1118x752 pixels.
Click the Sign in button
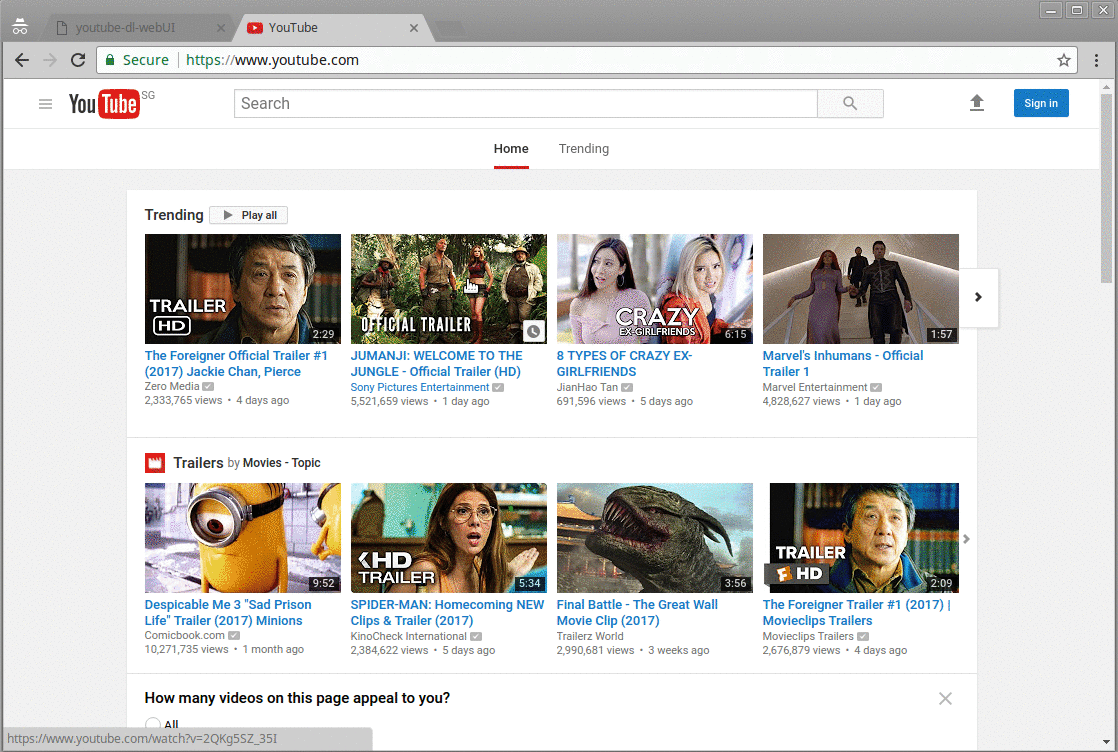click(1040, 103)
